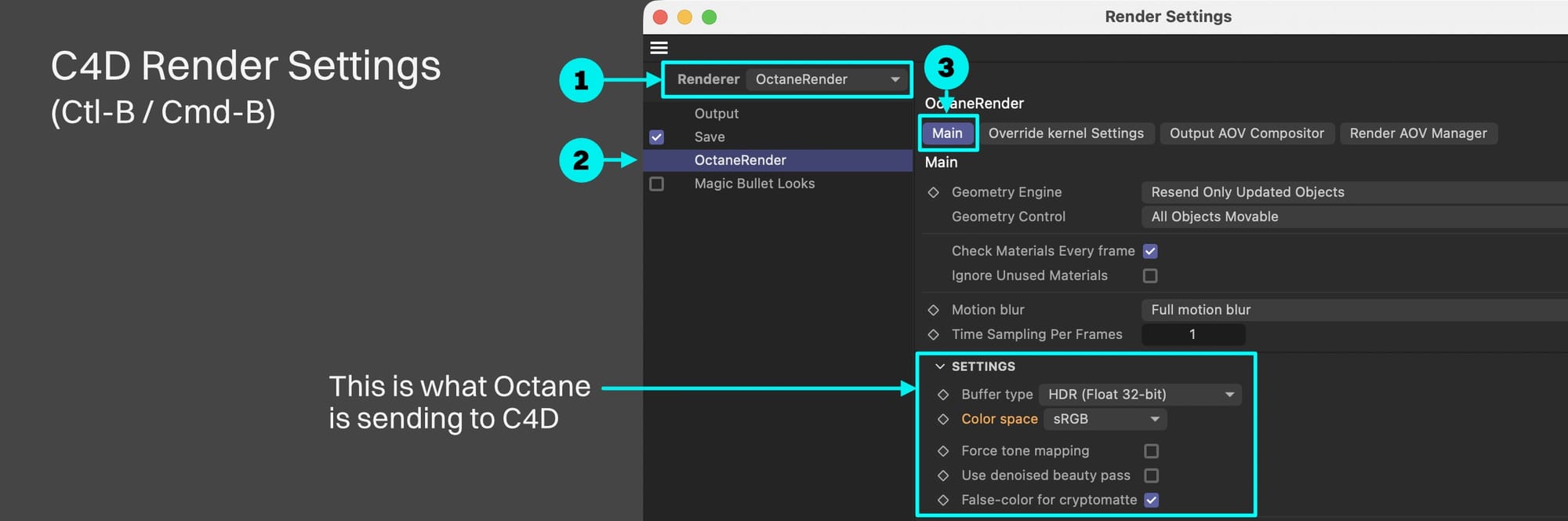Enable Ignore Unused Materials checkbox
Screen dimensions: 1568x521
(x=1150, y=275)
